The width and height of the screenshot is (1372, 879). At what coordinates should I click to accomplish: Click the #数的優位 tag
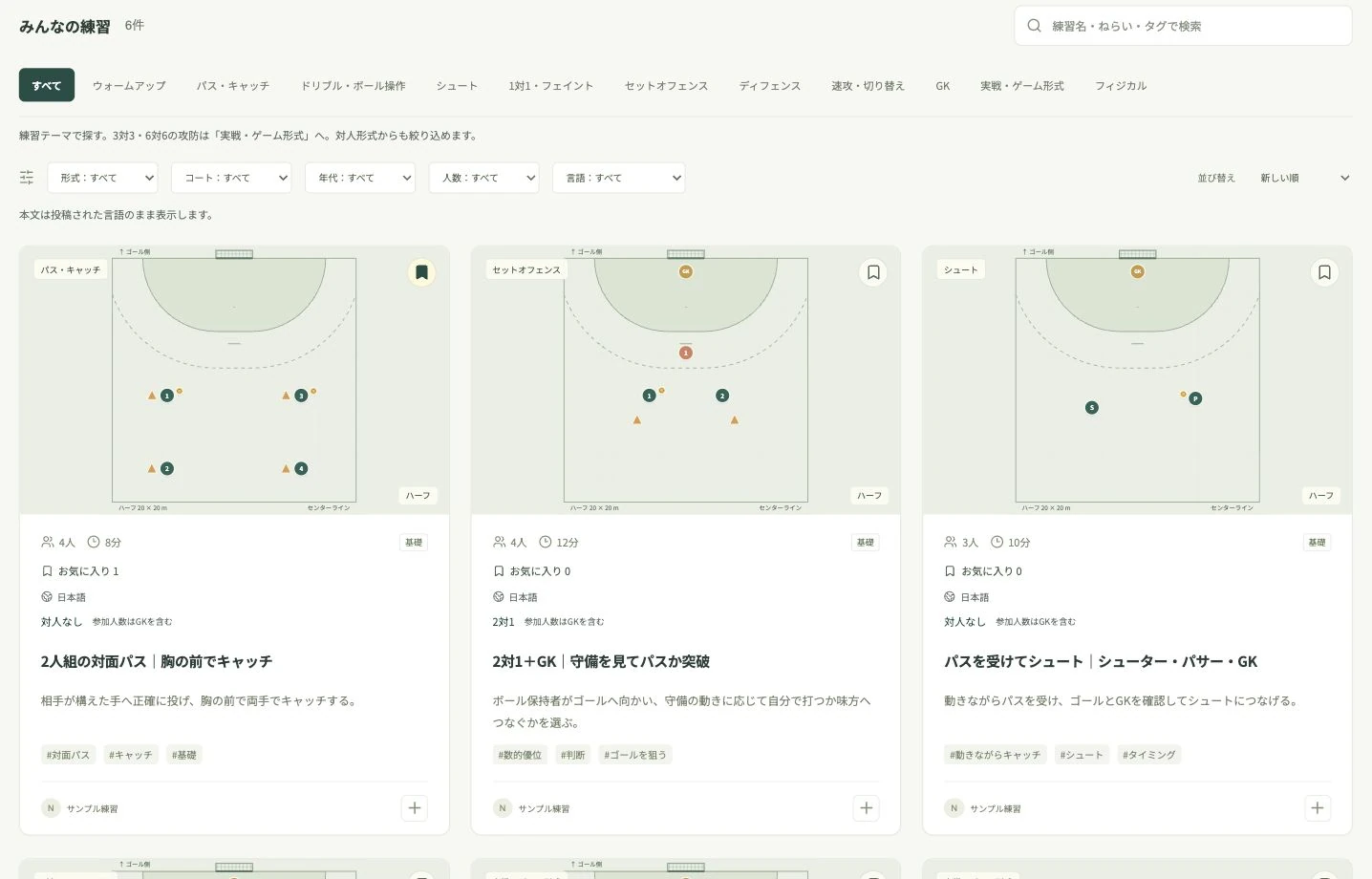(x=520, y=755)
